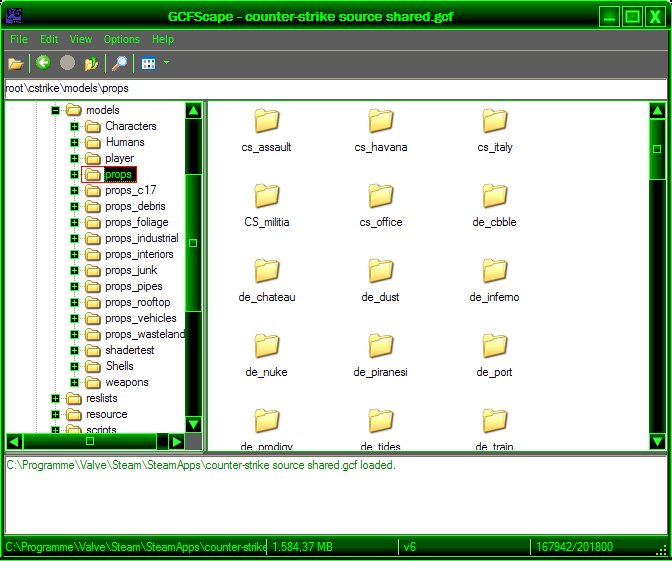Expand the resource tree node

(x=55, y=414)
